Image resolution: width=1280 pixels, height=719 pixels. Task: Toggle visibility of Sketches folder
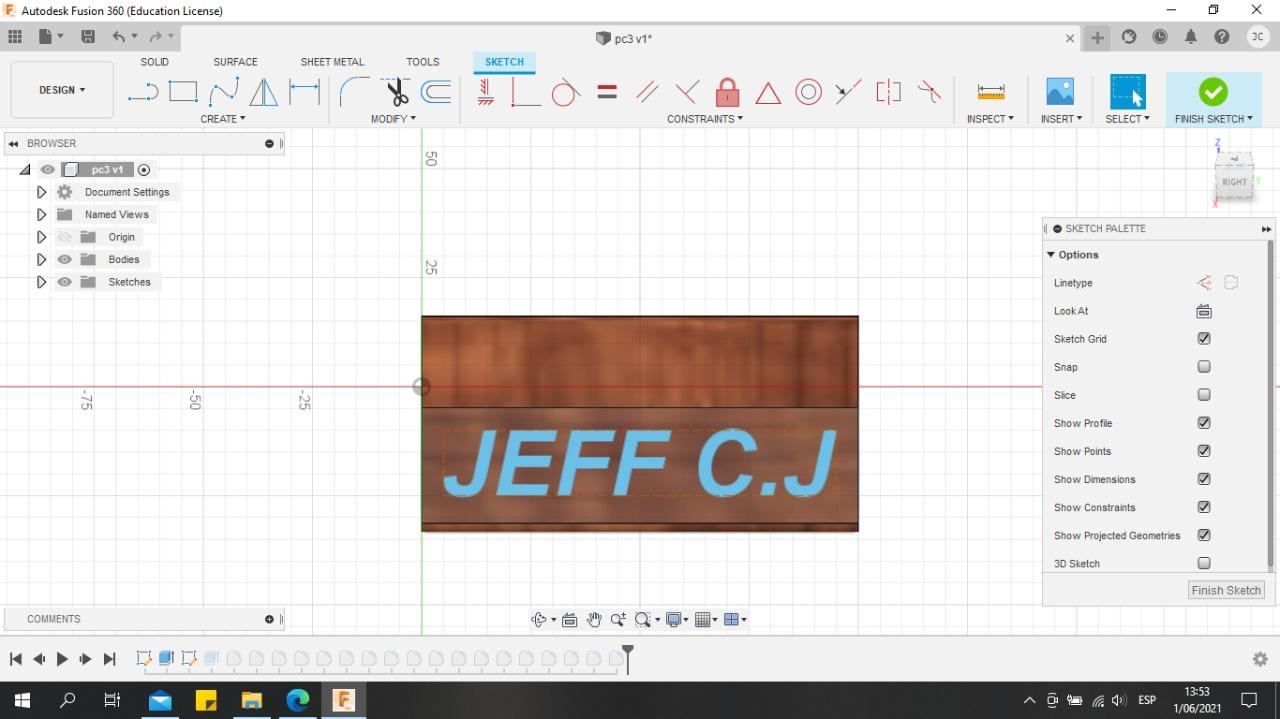(x=65, y=282)
